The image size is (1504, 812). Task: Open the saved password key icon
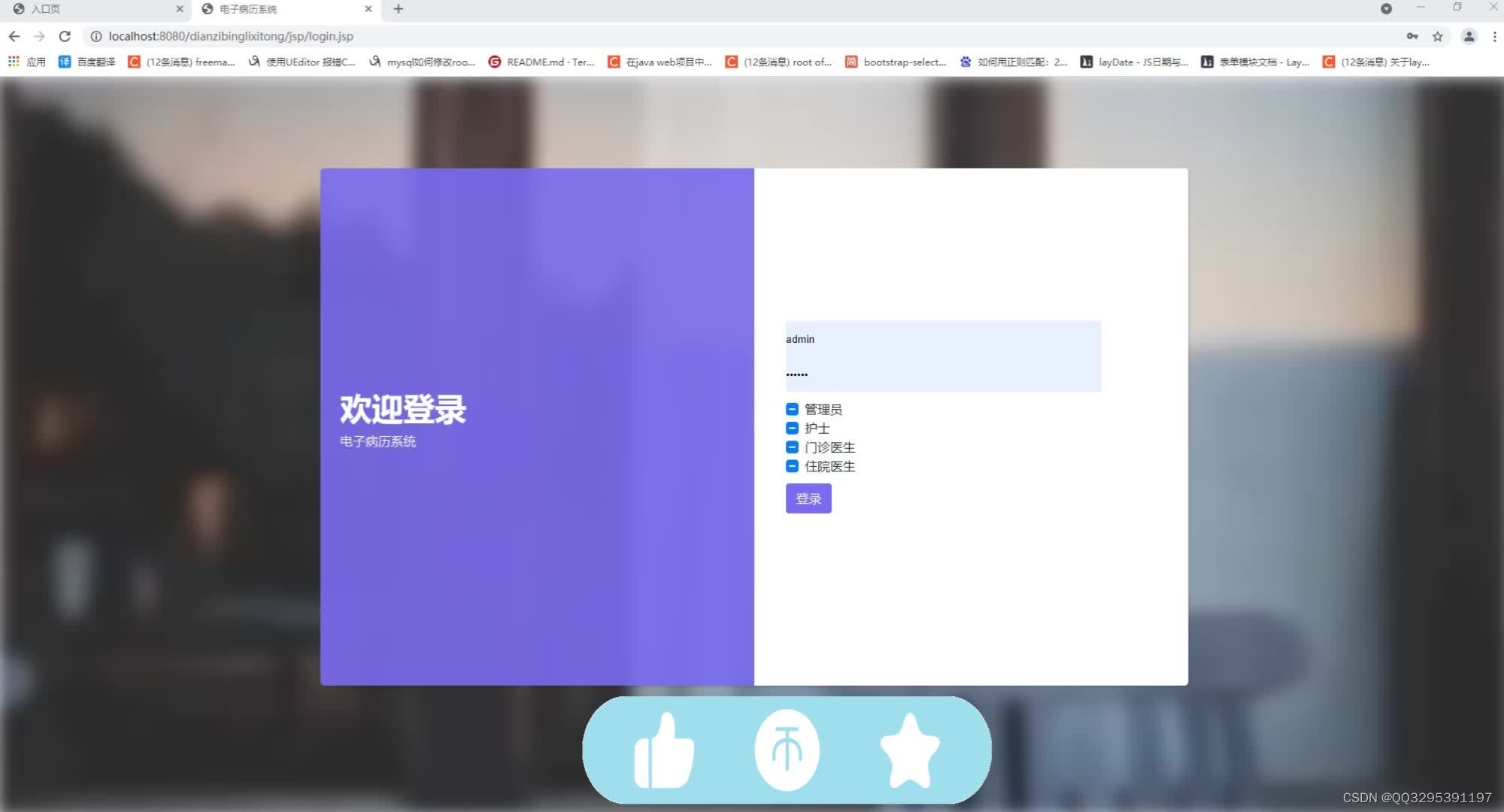pyautogui.click(x=1412, y=36)
